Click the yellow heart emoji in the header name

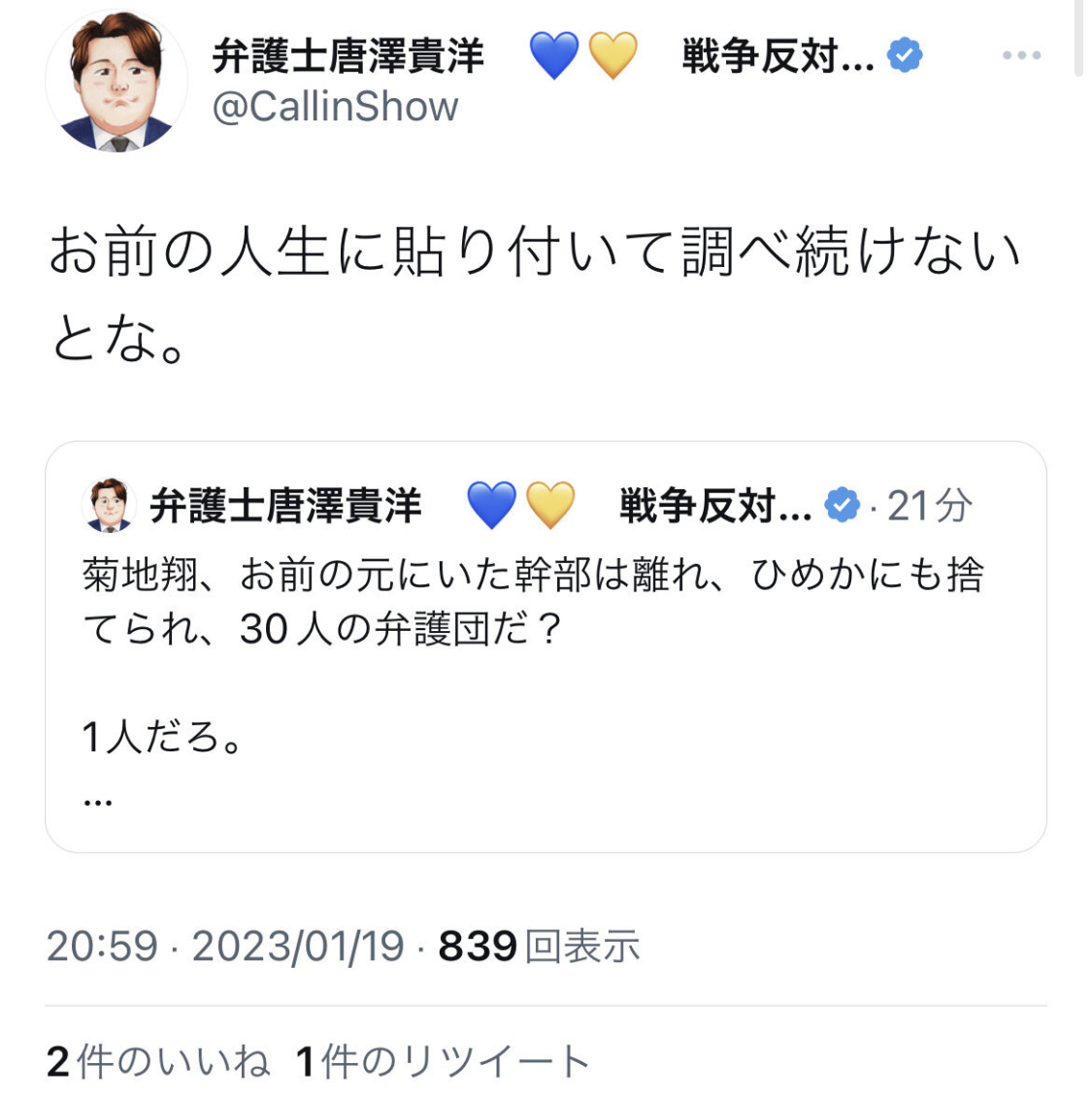(x=612, y=55)
